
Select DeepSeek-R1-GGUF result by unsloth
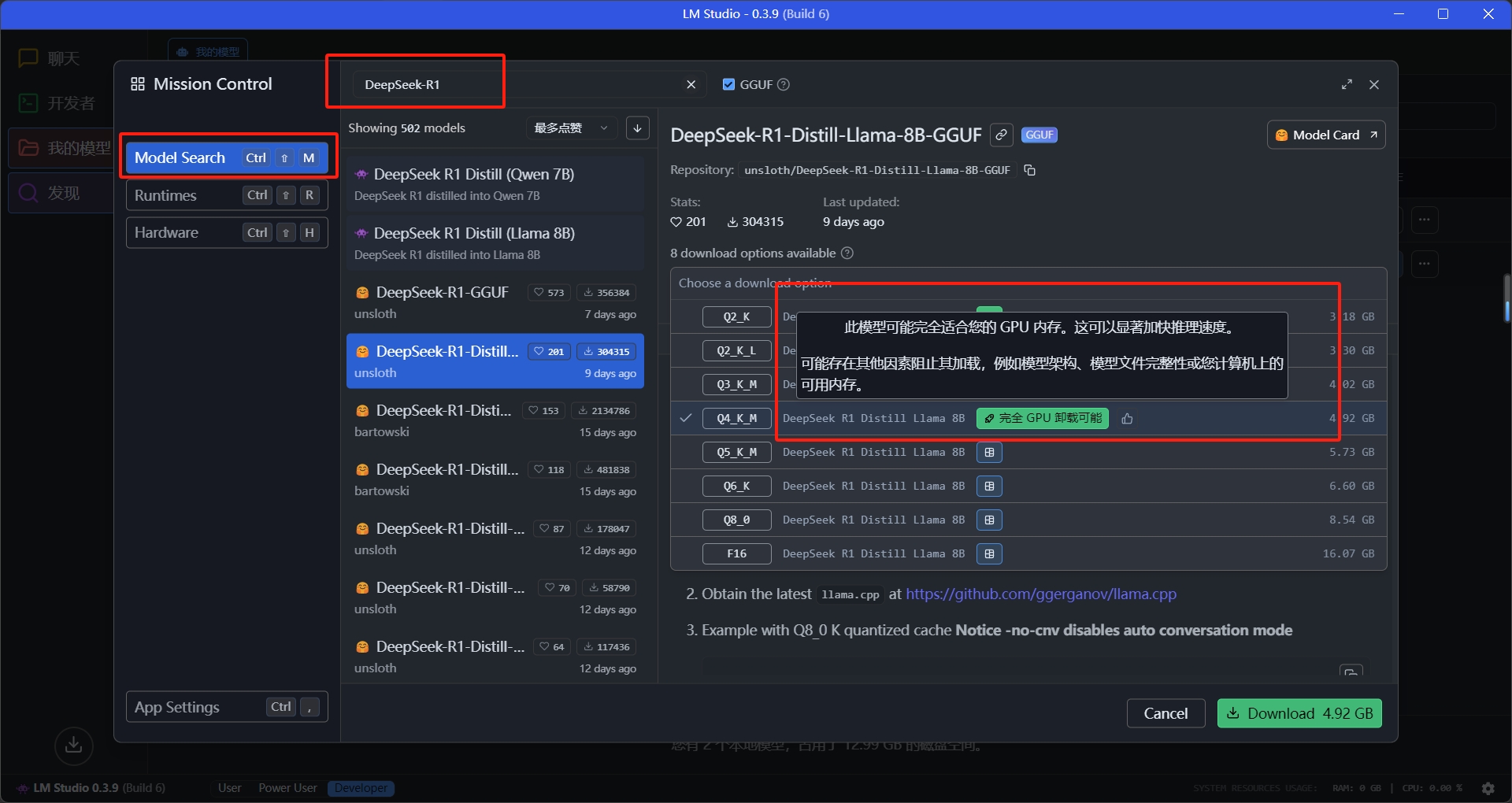(x=495, y=302)
